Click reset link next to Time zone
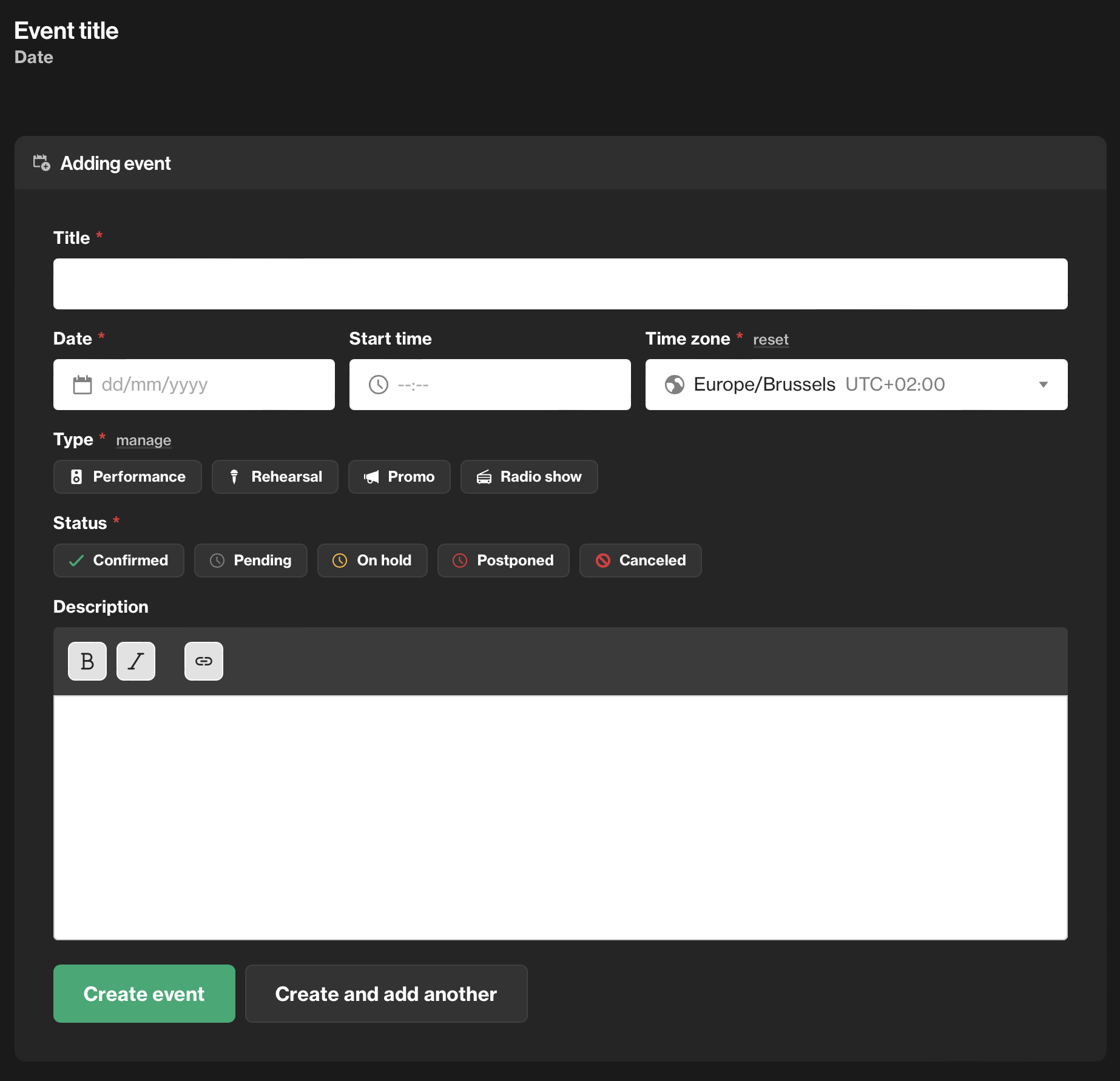This screenshot has width=1120, height=1081. [771, 340]
